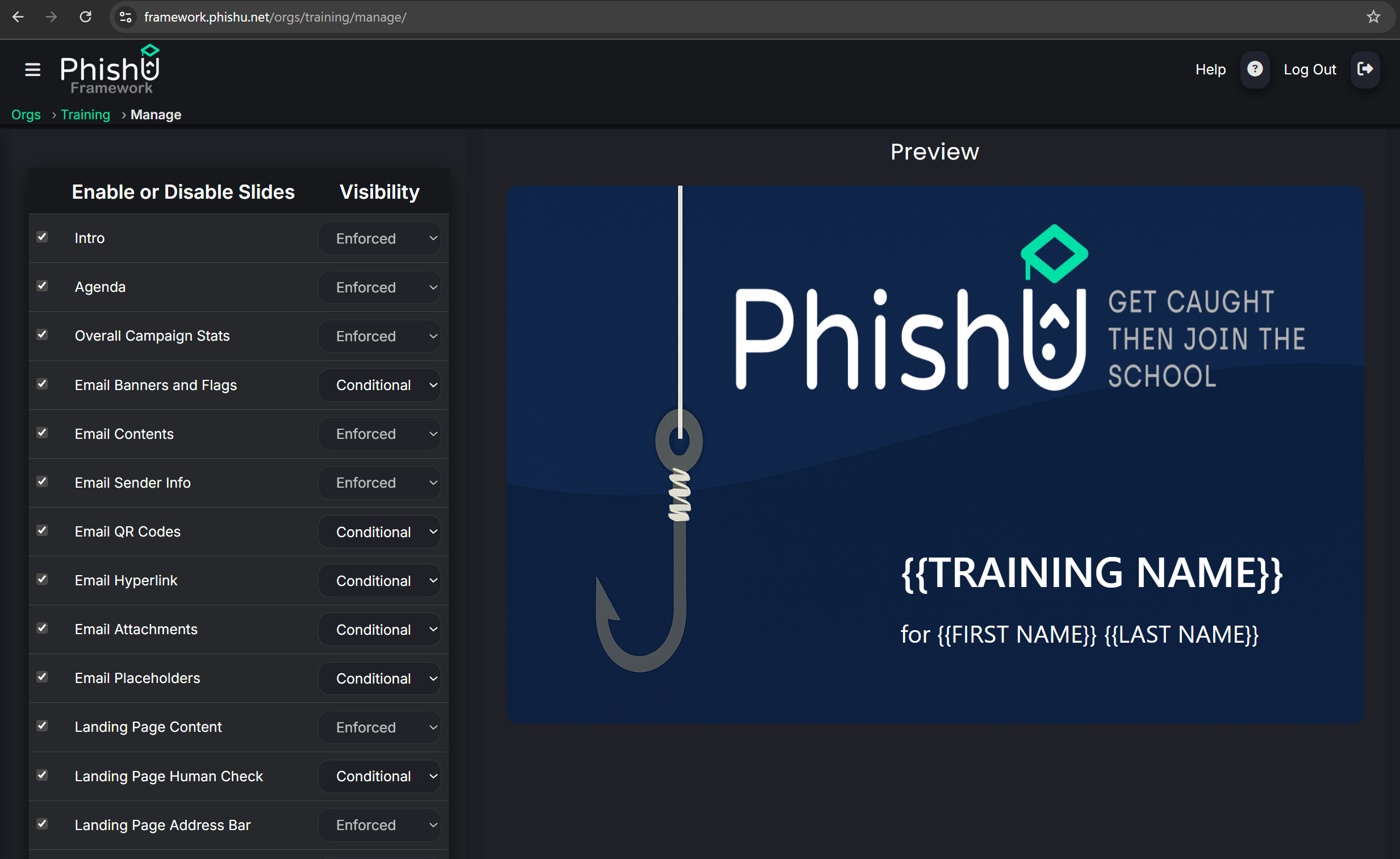
Task: Click the PhishU Framework logo
Action: (x=110, y=69)
